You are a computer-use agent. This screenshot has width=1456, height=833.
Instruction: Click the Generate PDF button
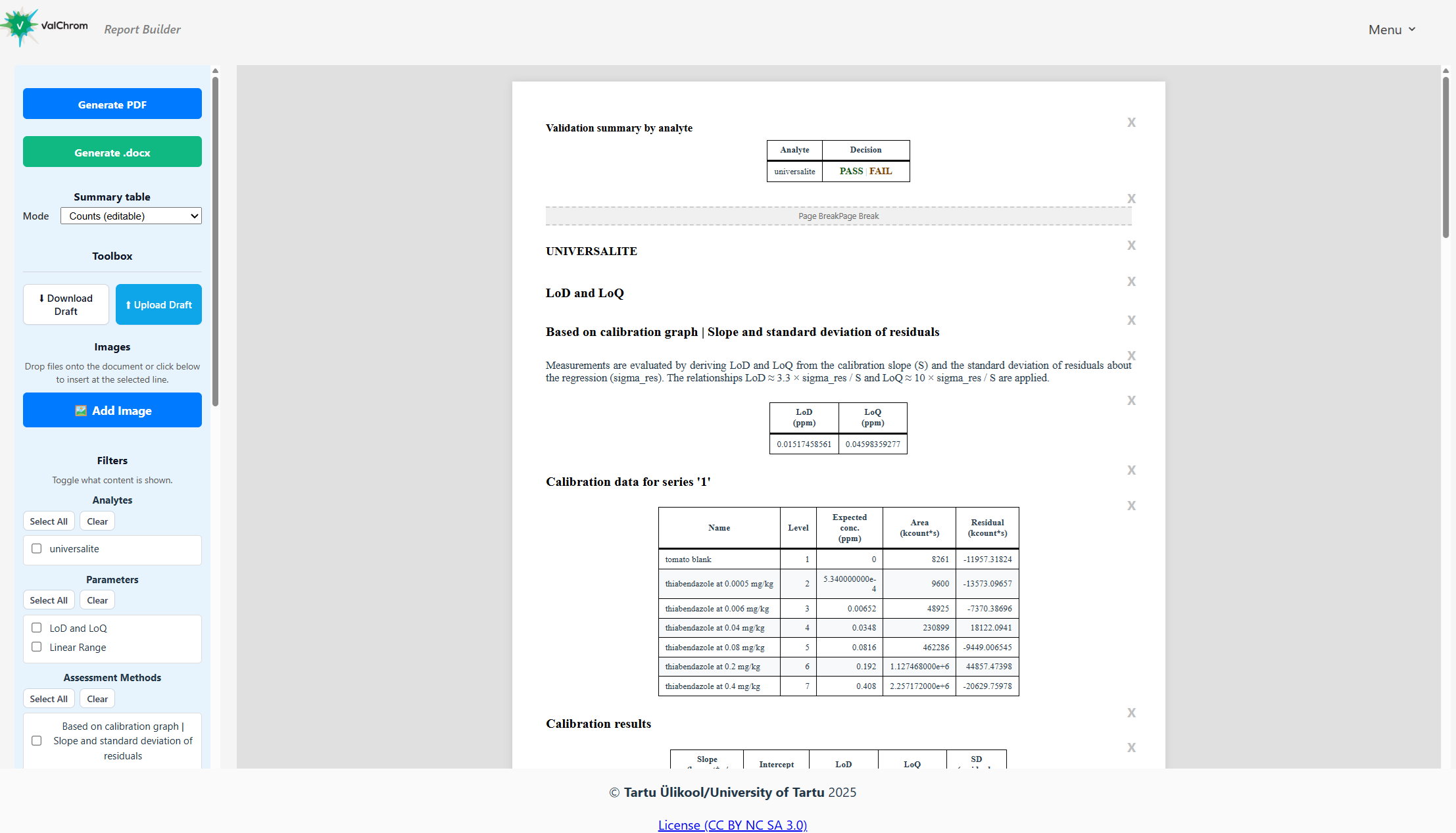click(112, 104)
